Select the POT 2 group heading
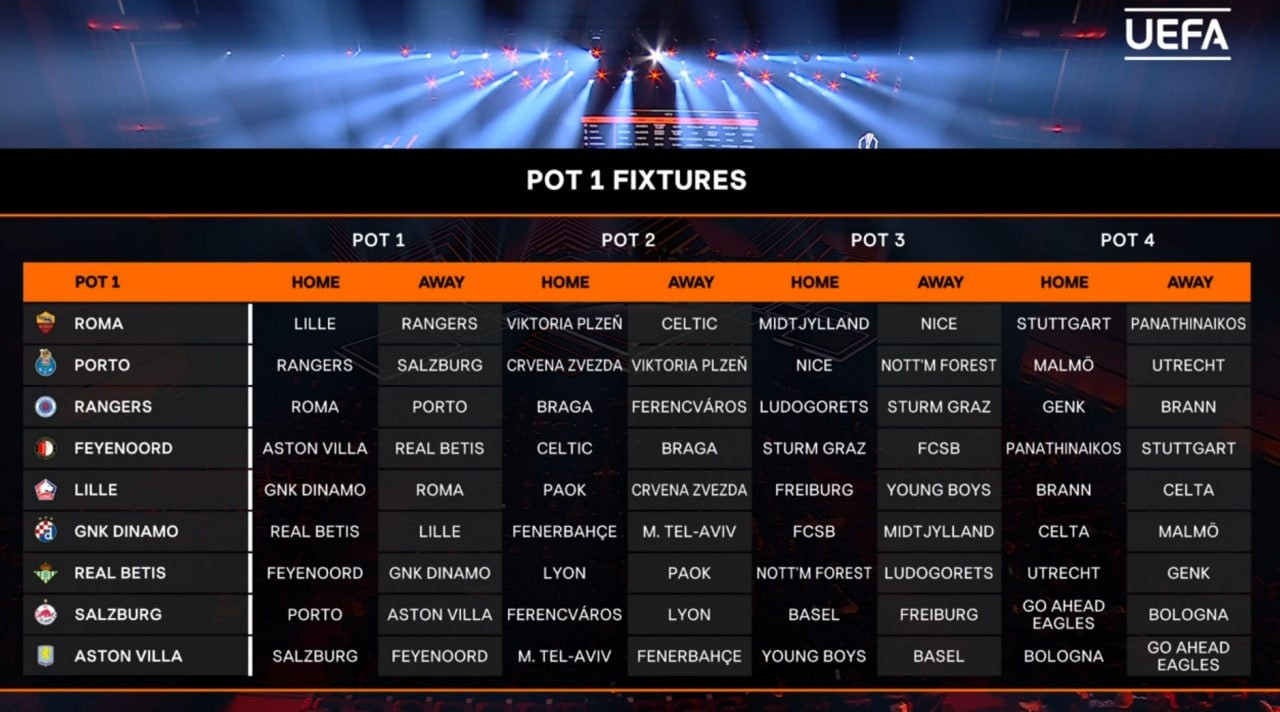 (x=628, y=240)
